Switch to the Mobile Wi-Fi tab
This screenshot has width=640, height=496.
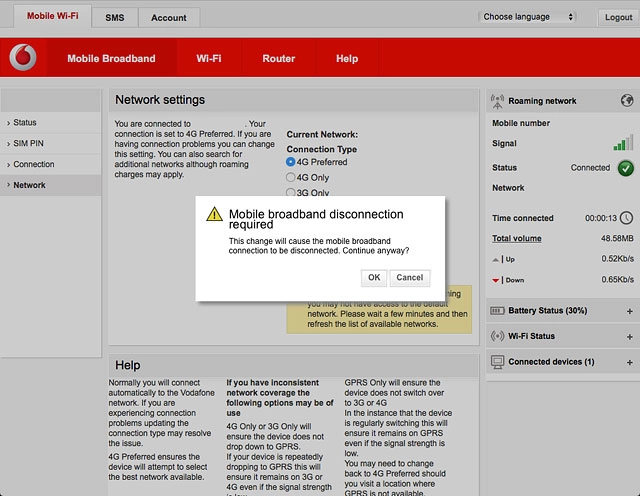(x=52, y=16)
